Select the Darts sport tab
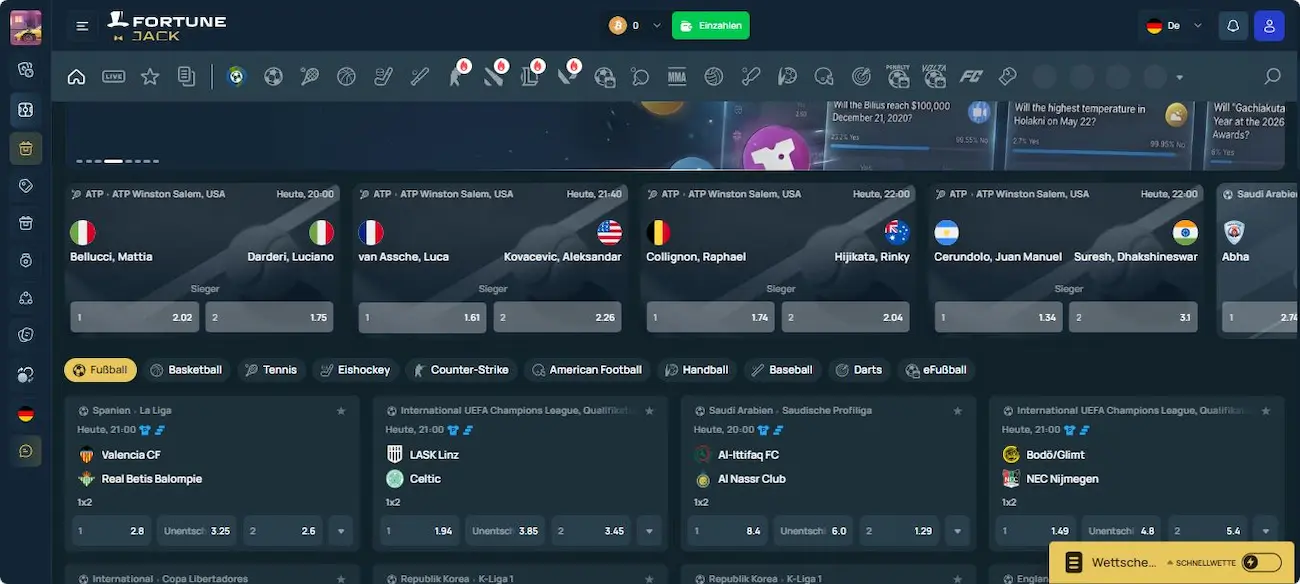 click(860, 370)
